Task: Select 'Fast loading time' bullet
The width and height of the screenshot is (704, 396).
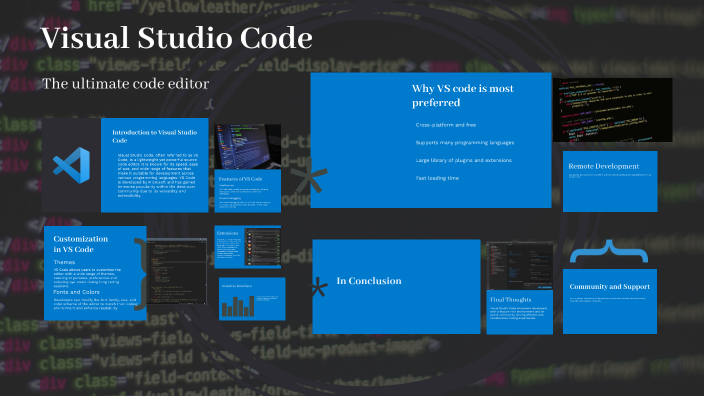Action: [x=437, y=178]
